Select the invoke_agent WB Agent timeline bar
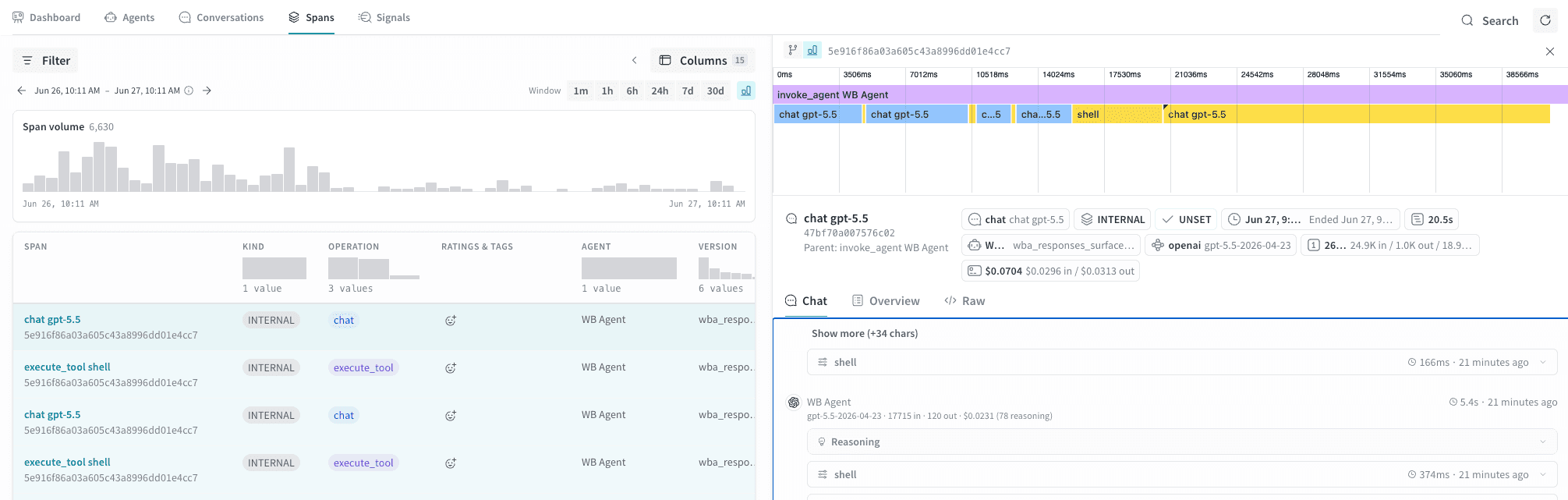This screenshot has width=1568, height=500. pyautogui.click(x=1170, y=94)
